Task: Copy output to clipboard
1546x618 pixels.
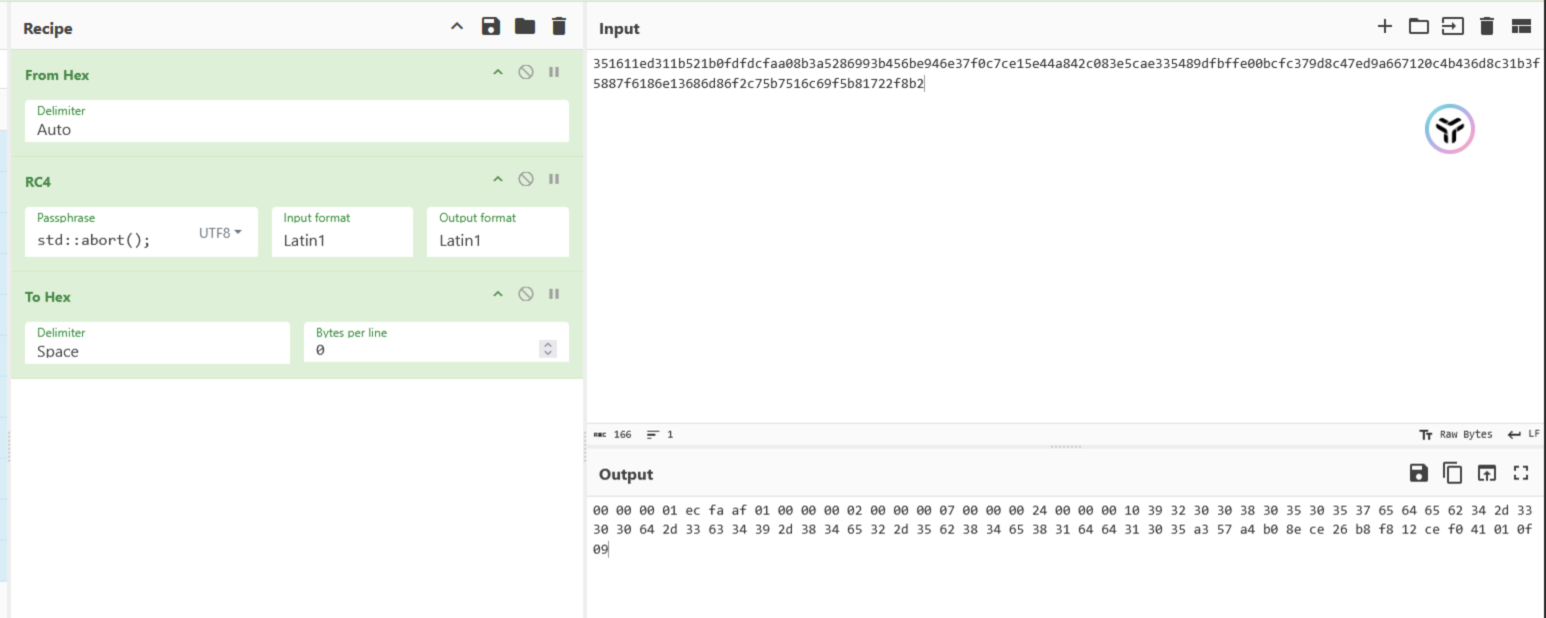Action: (x=1452, y=473)
